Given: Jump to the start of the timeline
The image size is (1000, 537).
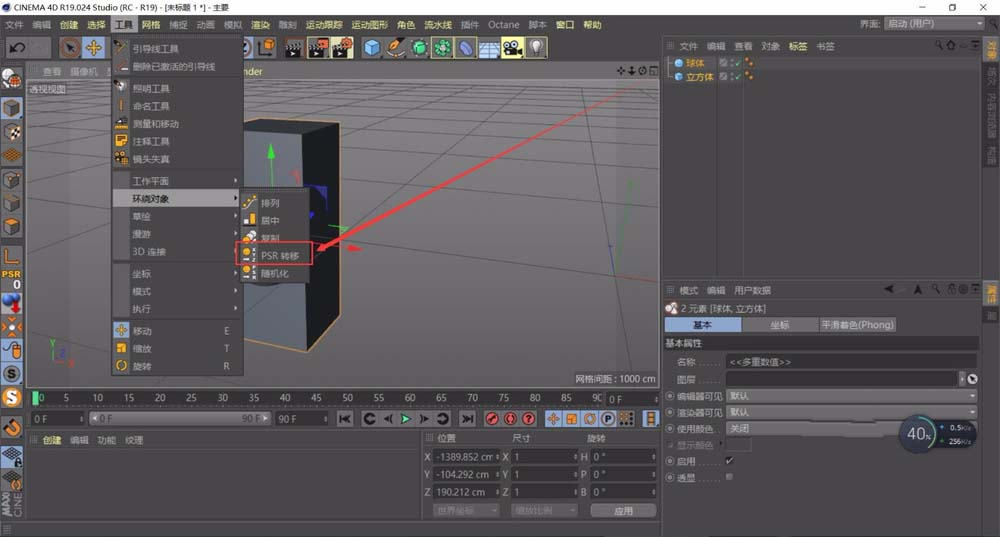Looking at the screenshot, I should (x=345, y=419).
